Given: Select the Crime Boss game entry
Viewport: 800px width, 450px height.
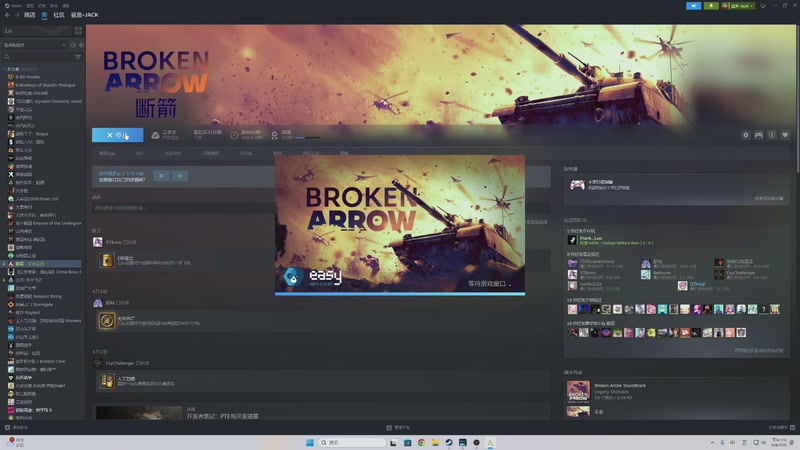Looking at the screenshot, I should point(43,272).
